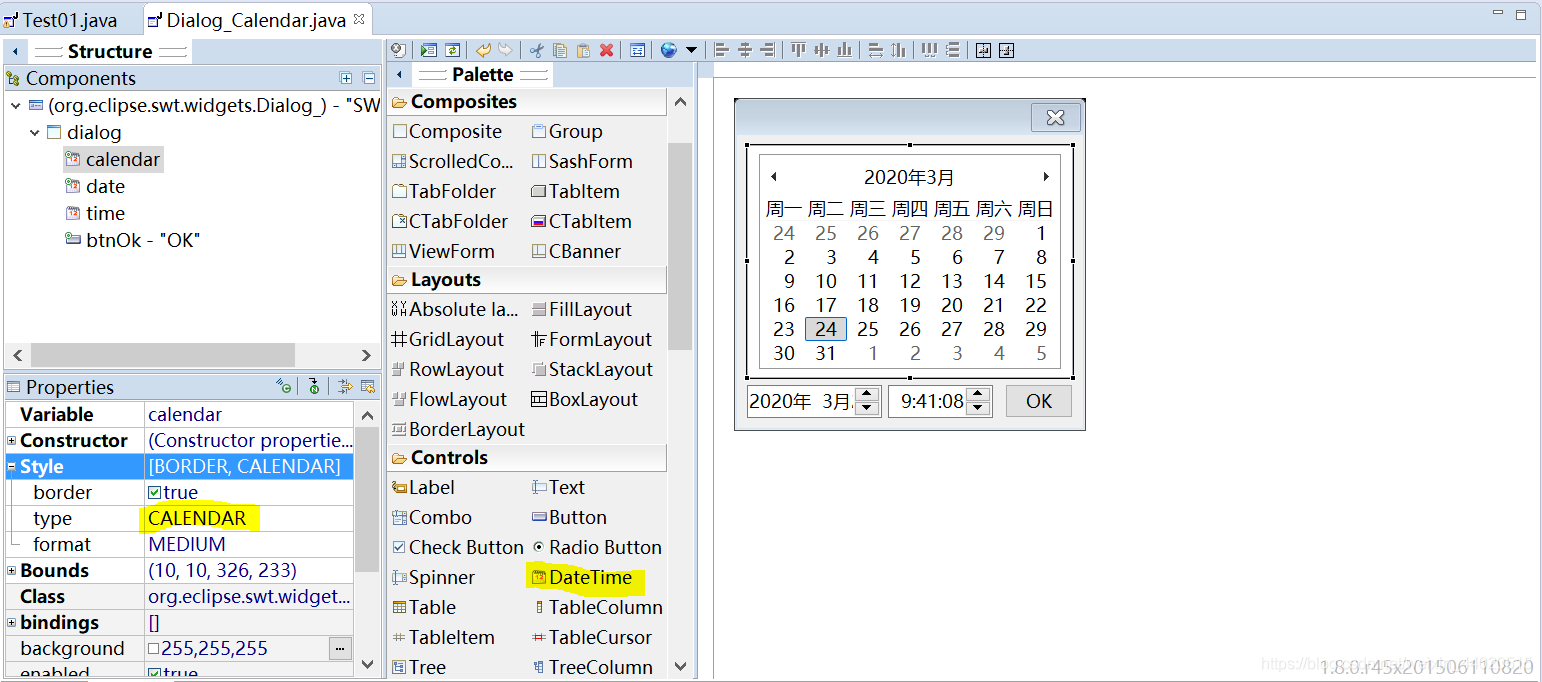Select day 24 in the March calendar
Screen dimensions: 1542x682
826,329
